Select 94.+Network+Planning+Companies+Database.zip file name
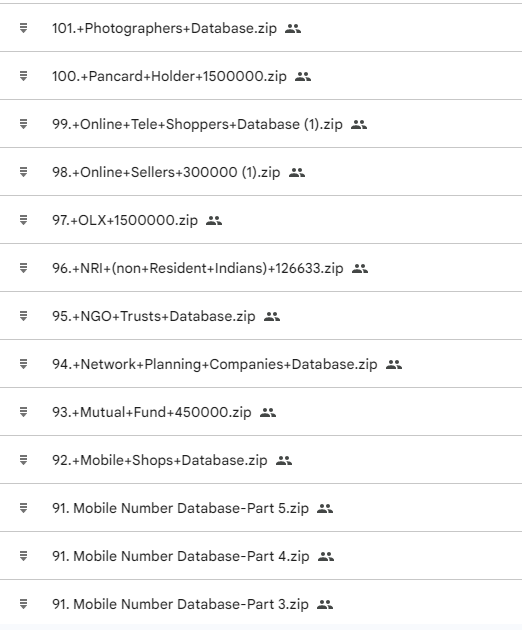The height and width of the screenshot is (630, 522). tap(215, 364)
